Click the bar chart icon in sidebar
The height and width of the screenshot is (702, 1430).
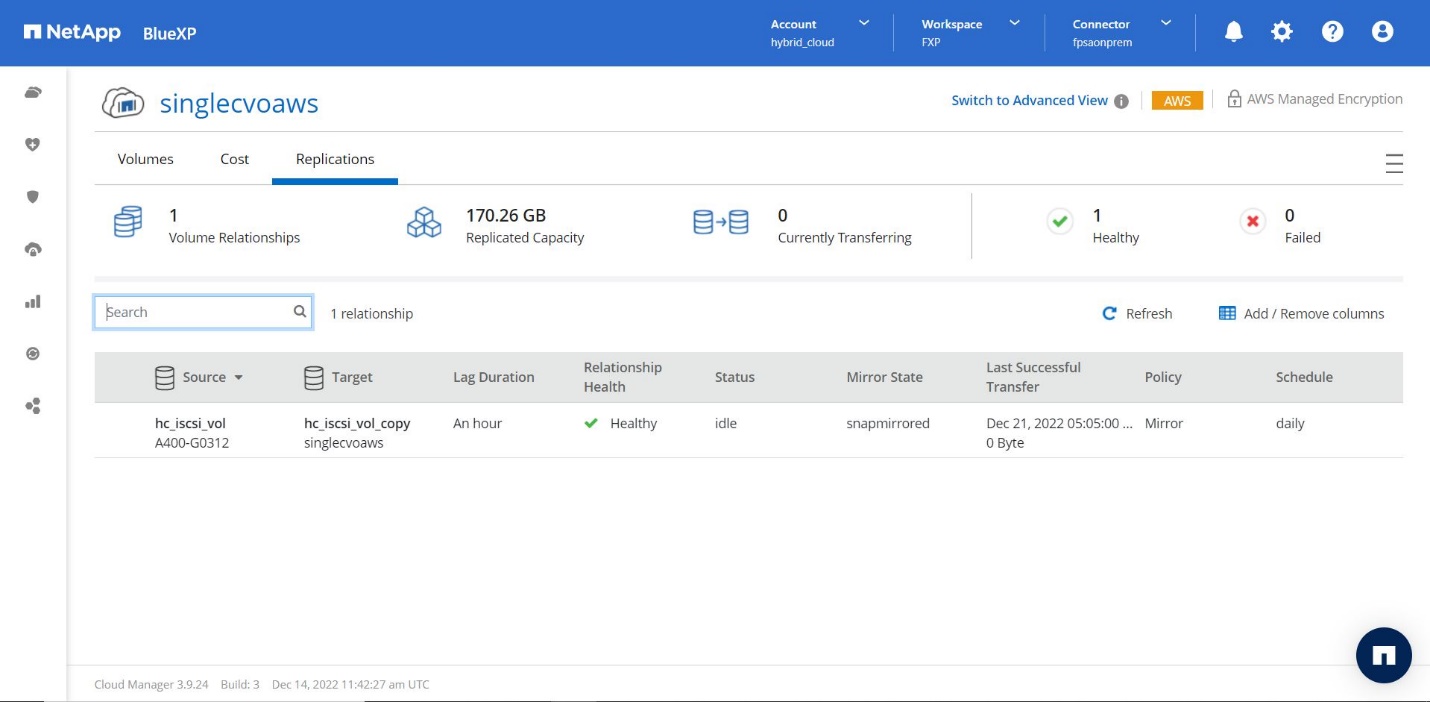tap(33, 301)
